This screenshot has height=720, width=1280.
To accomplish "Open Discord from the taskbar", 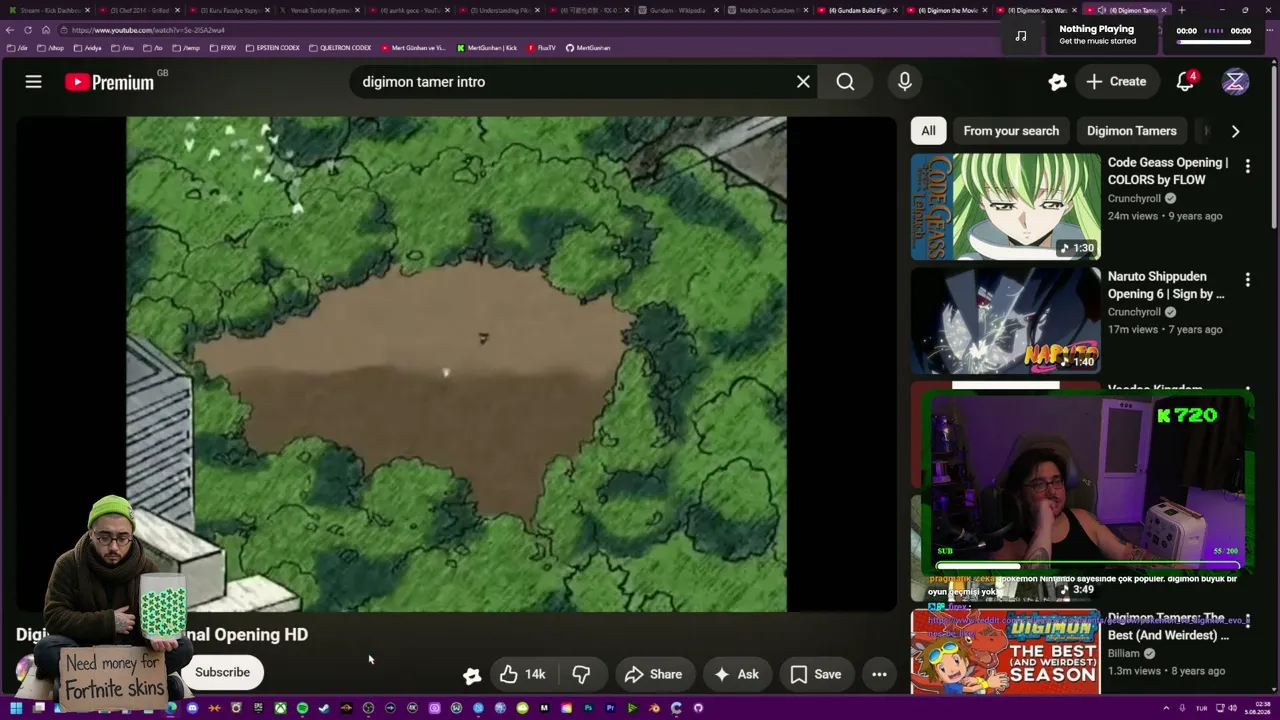I will (192, 708).
